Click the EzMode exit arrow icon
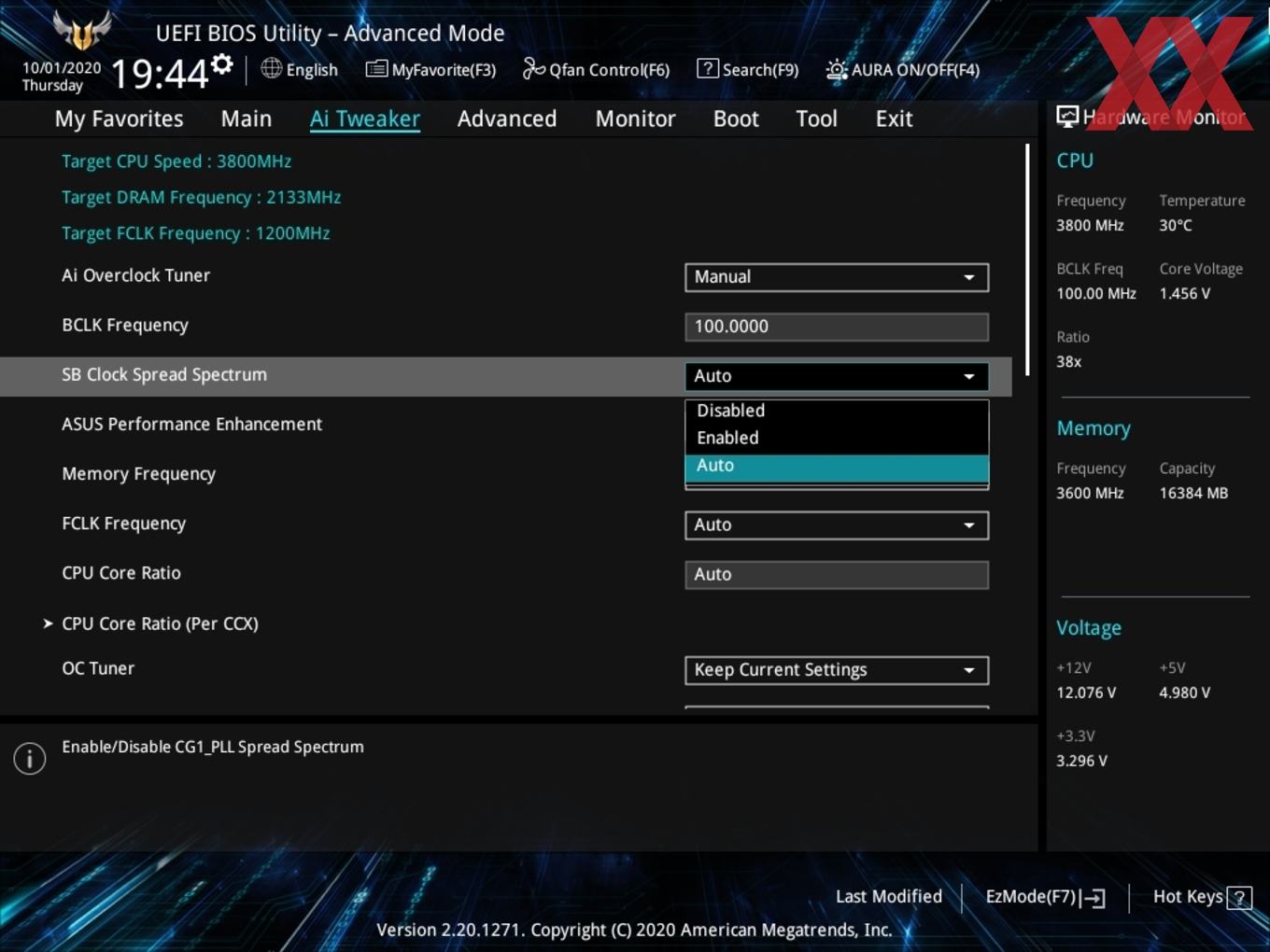This screenshot has width=1270, height=952. point(1094,898)
